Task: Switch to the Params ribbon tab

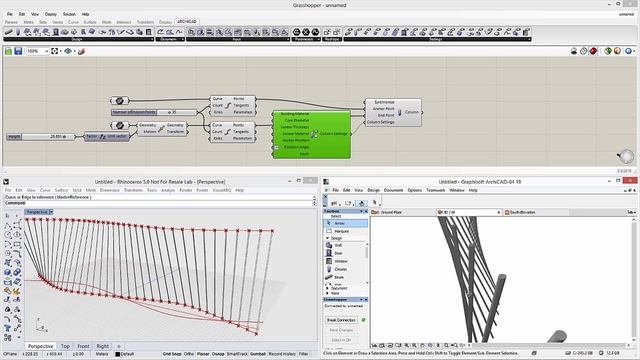Action: point(11,22)
